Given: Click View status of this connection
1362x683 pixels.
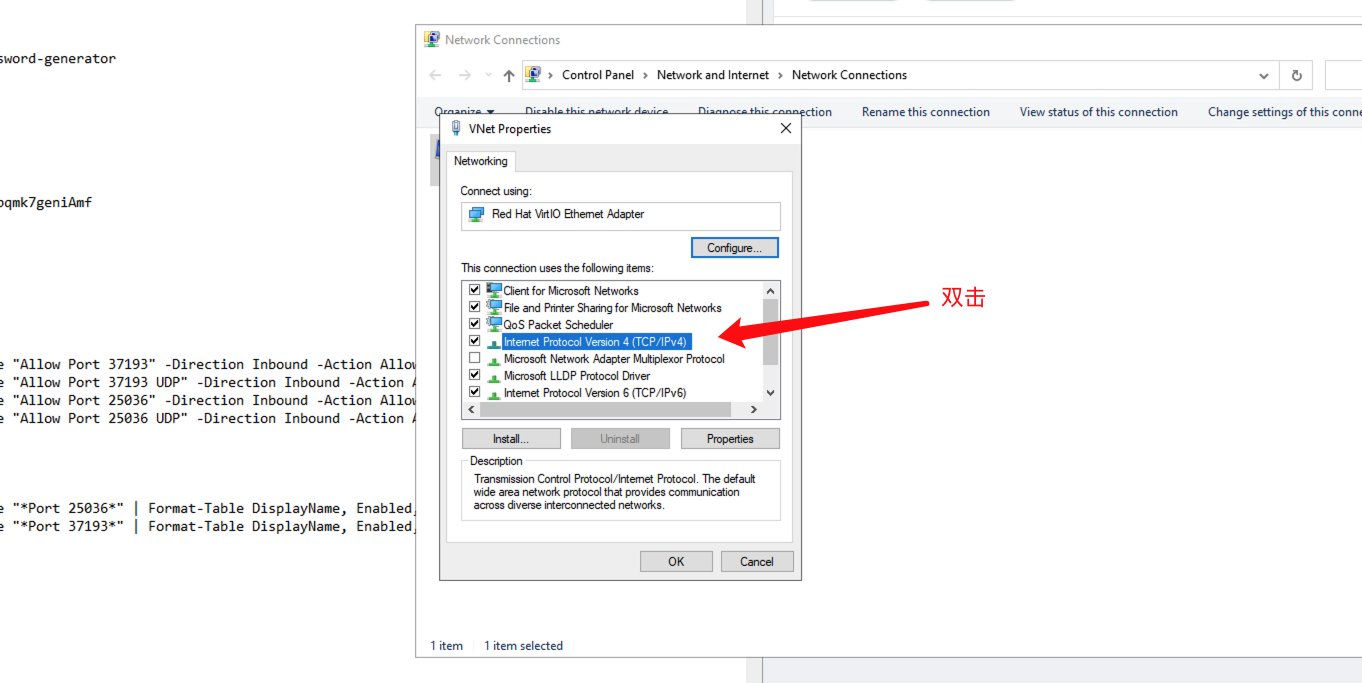Looking at the screenshot, I should (1099, 112).
